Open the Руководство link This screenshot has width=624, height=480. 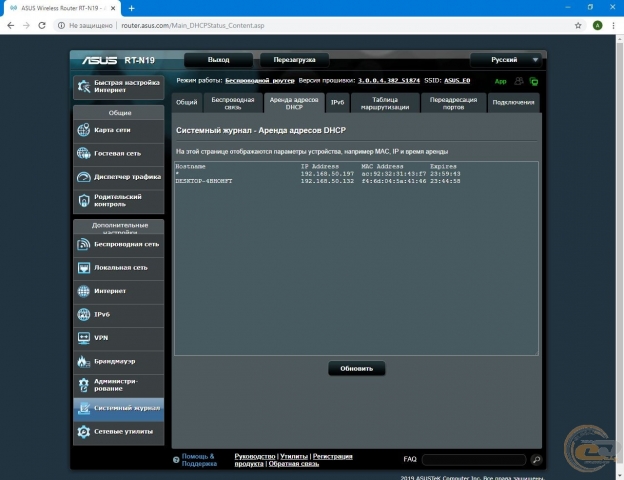[x=255, y=456]
